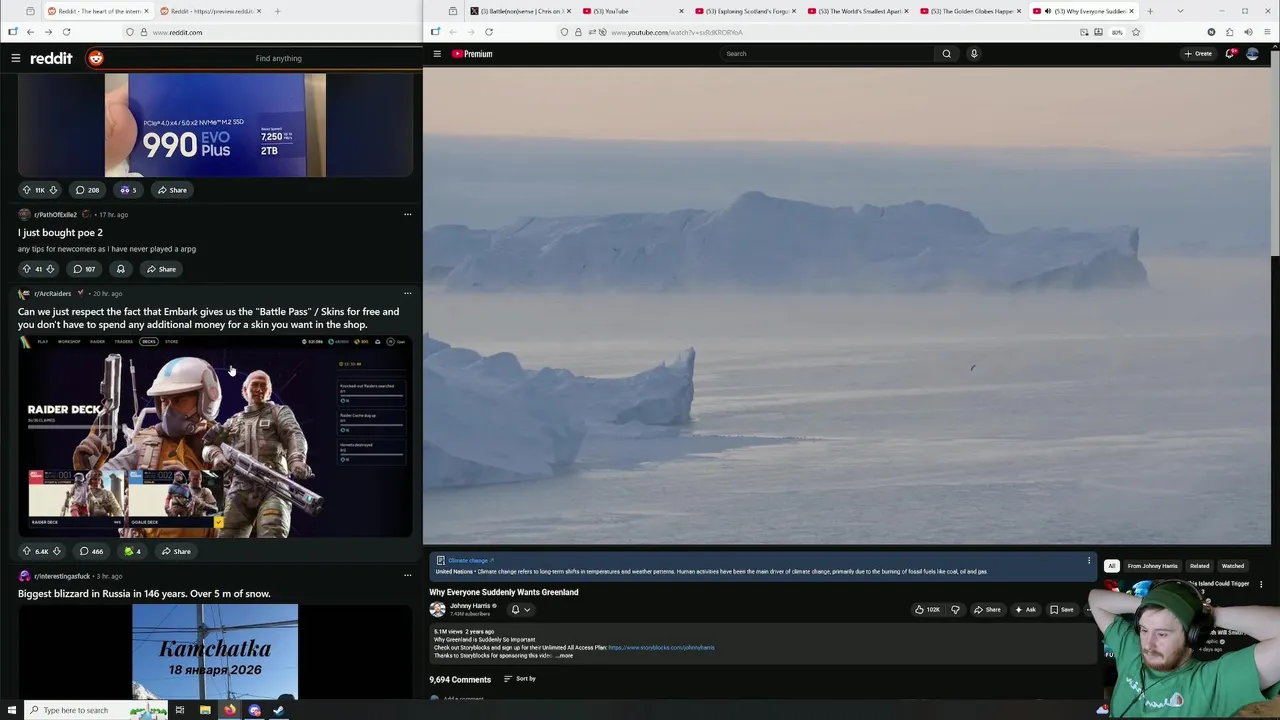Image resolution: width=1280 pixels, height=720 pixels.
Task: Open the Climate change info panel link
Action: [471, 561]
